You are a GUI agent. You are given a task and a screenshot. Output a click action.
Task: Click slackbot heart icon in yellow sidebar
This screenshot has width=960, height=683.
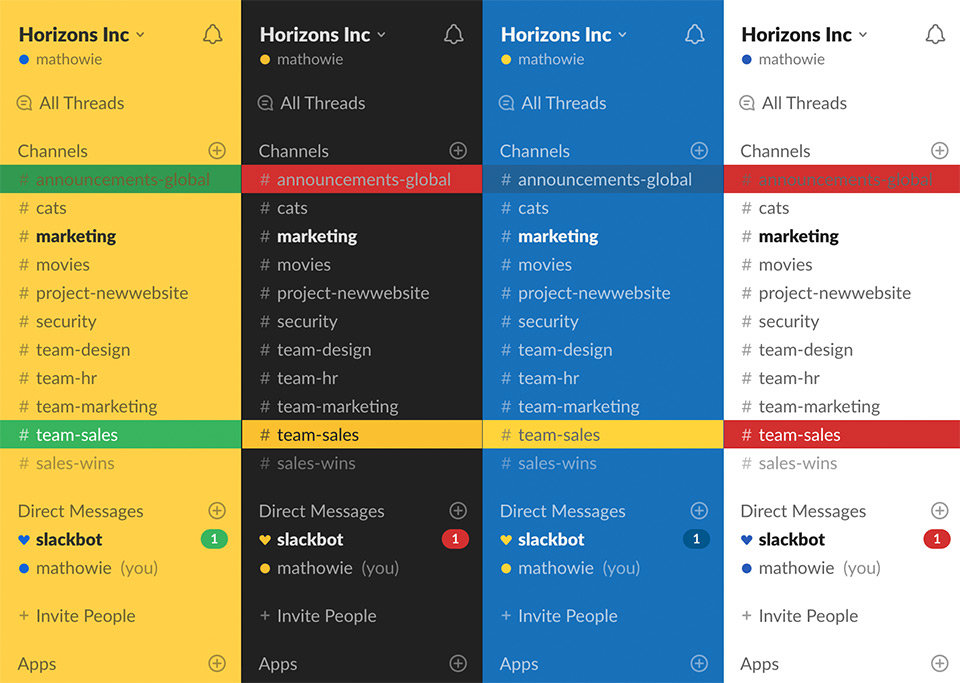(24, 540)
